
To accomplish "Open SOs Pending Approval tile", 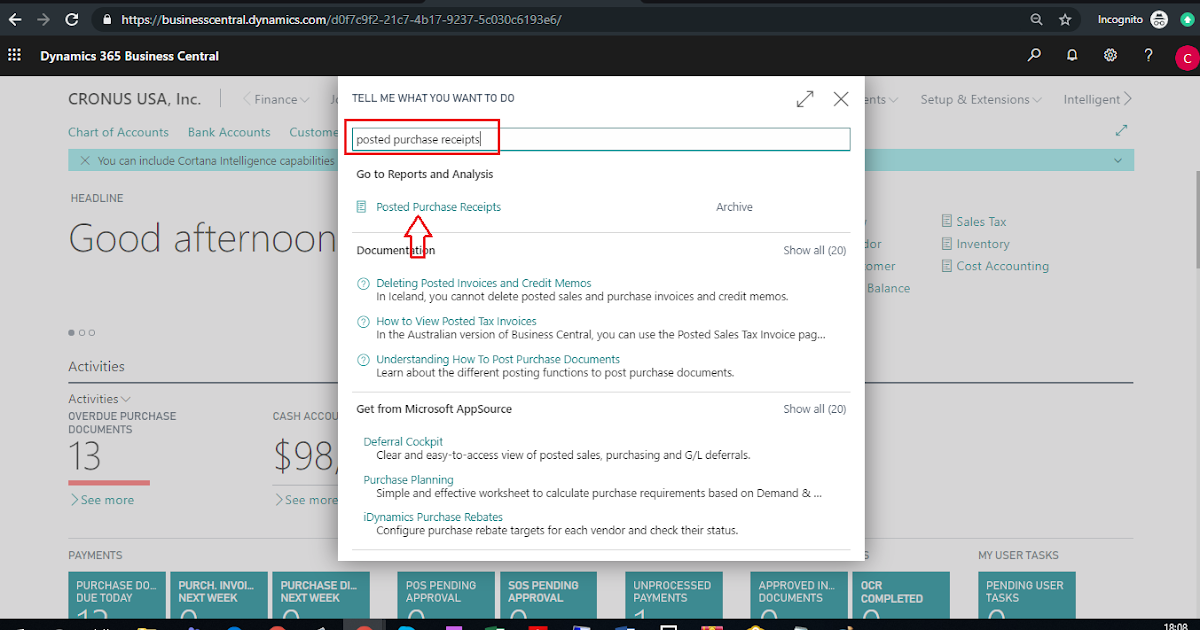I will point(548,593).
